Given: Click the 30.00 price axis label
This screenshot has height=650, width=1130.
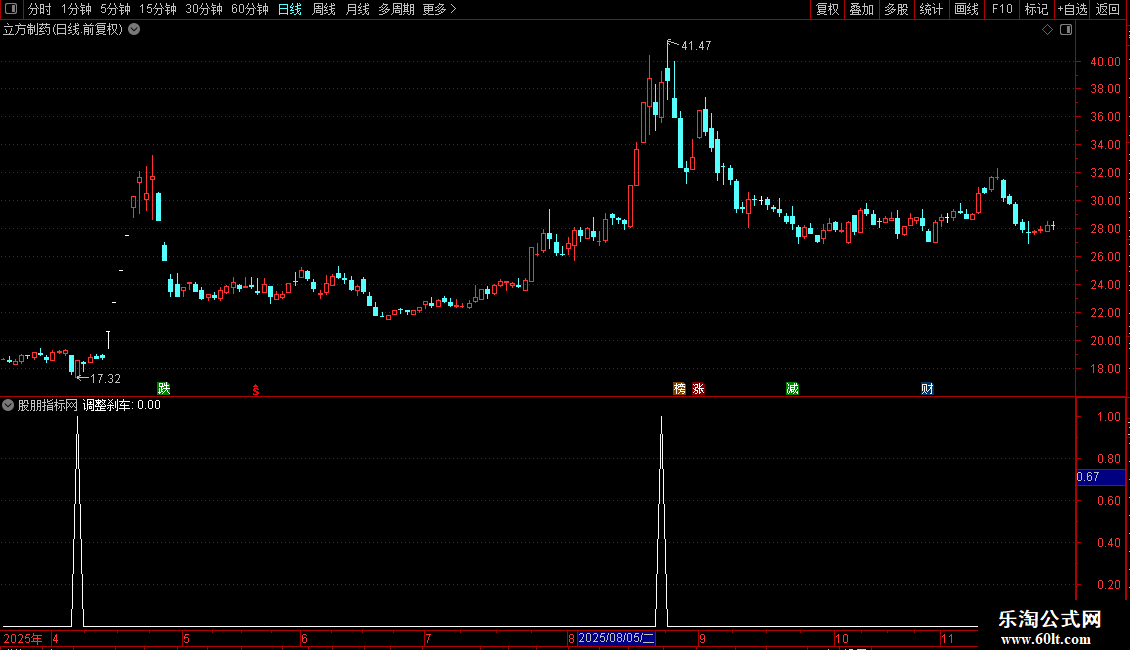Looking at the screenshot, I should 1105,201.
